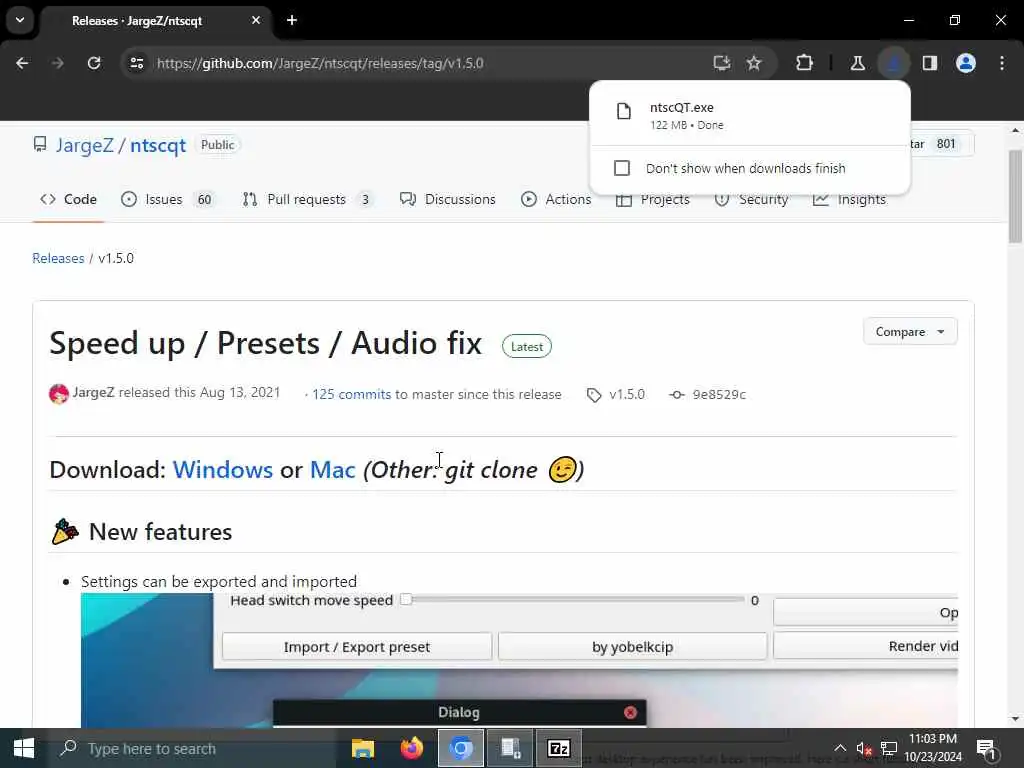This screenshot has height=768, width=1024.
Task: Download the Windows build
Action: 223,470
